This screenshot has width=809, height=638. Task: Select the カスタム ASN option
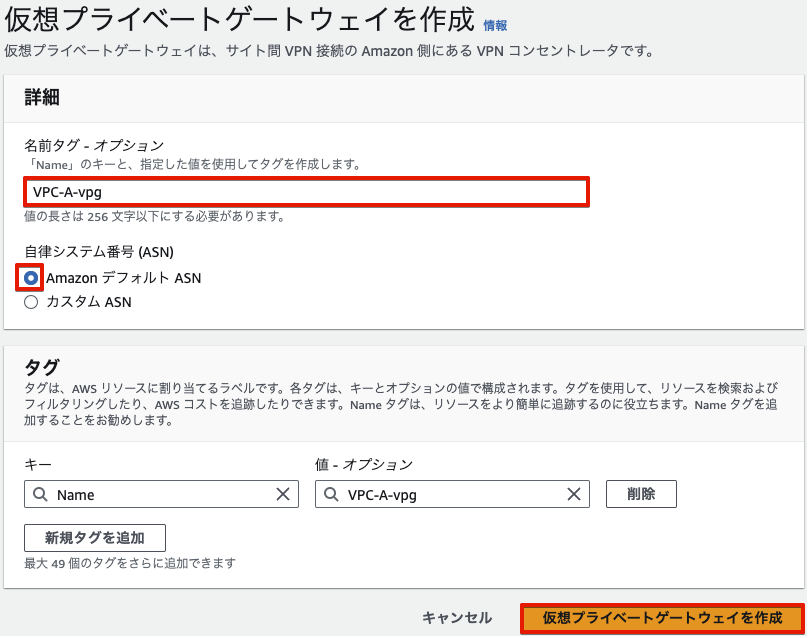(x=31, y=302)
